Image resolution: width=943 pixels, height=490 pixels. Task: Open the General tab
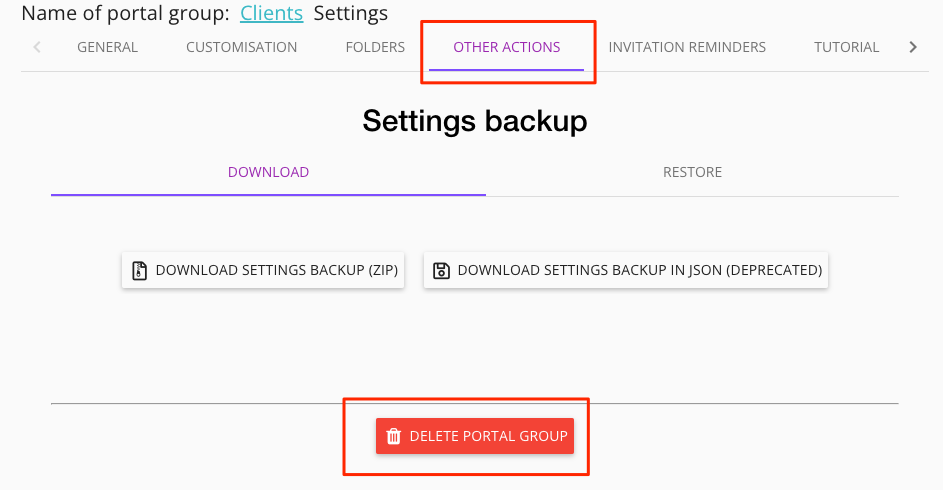[107, 47]
